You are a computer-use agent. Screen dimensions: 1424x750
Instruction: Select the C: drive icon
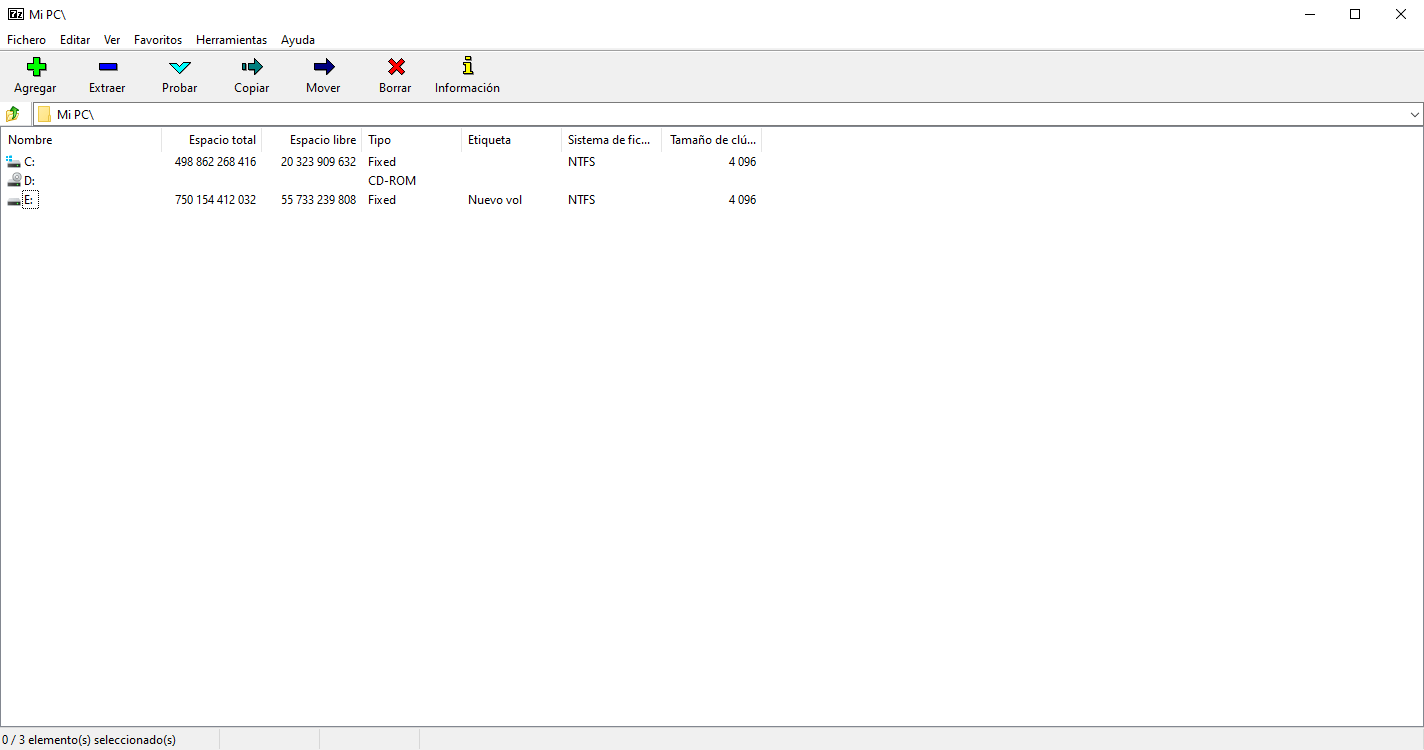click(13, 161)
